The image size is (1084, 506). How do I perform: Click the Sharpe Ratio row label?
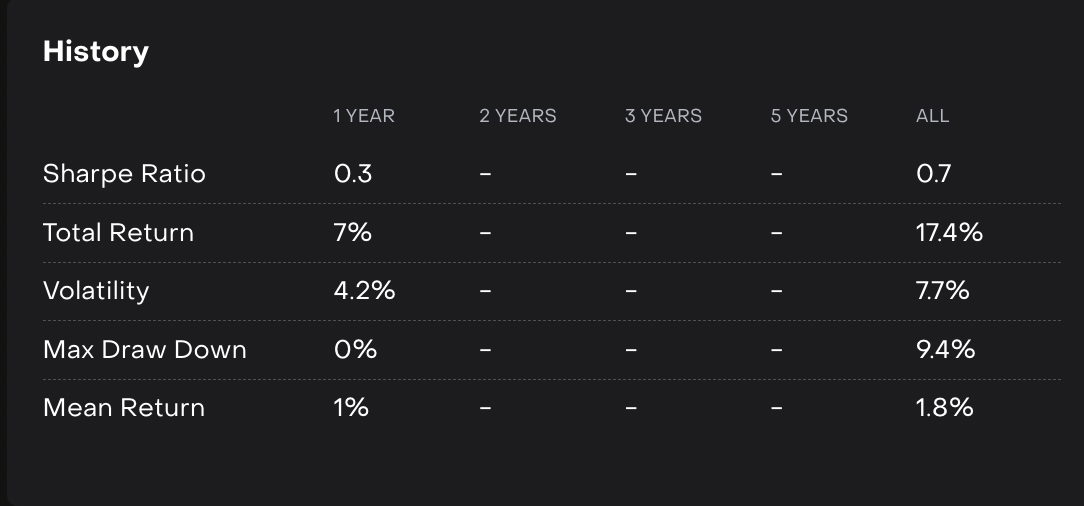tap(124, 174)
